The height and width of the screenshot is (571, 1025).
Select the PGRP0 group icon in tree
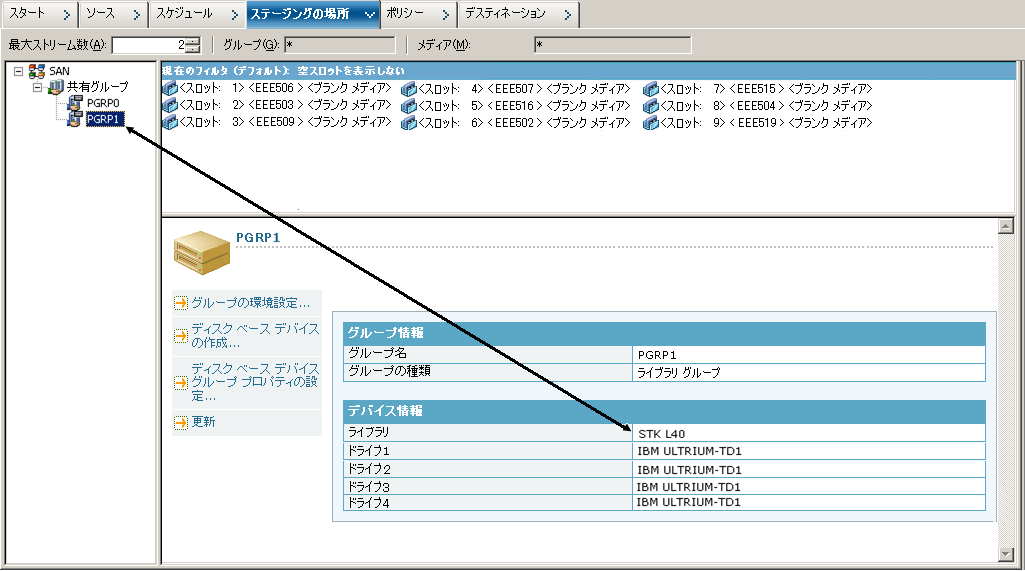click(75, 103)
